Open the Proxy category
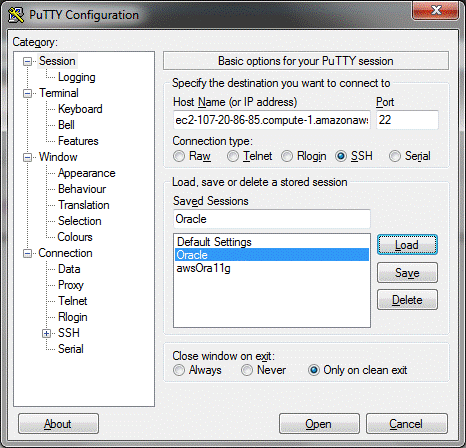The image size is (466, 448). [x=71, y=285]
